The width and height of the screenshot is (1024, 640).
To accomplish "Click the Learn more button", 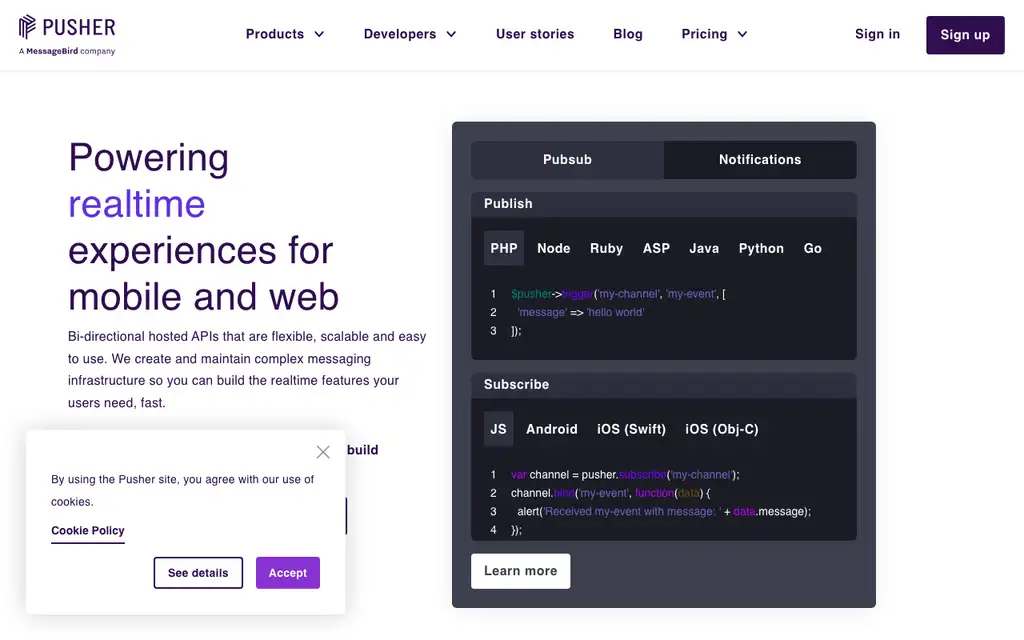I will click(x=520, y=571).
